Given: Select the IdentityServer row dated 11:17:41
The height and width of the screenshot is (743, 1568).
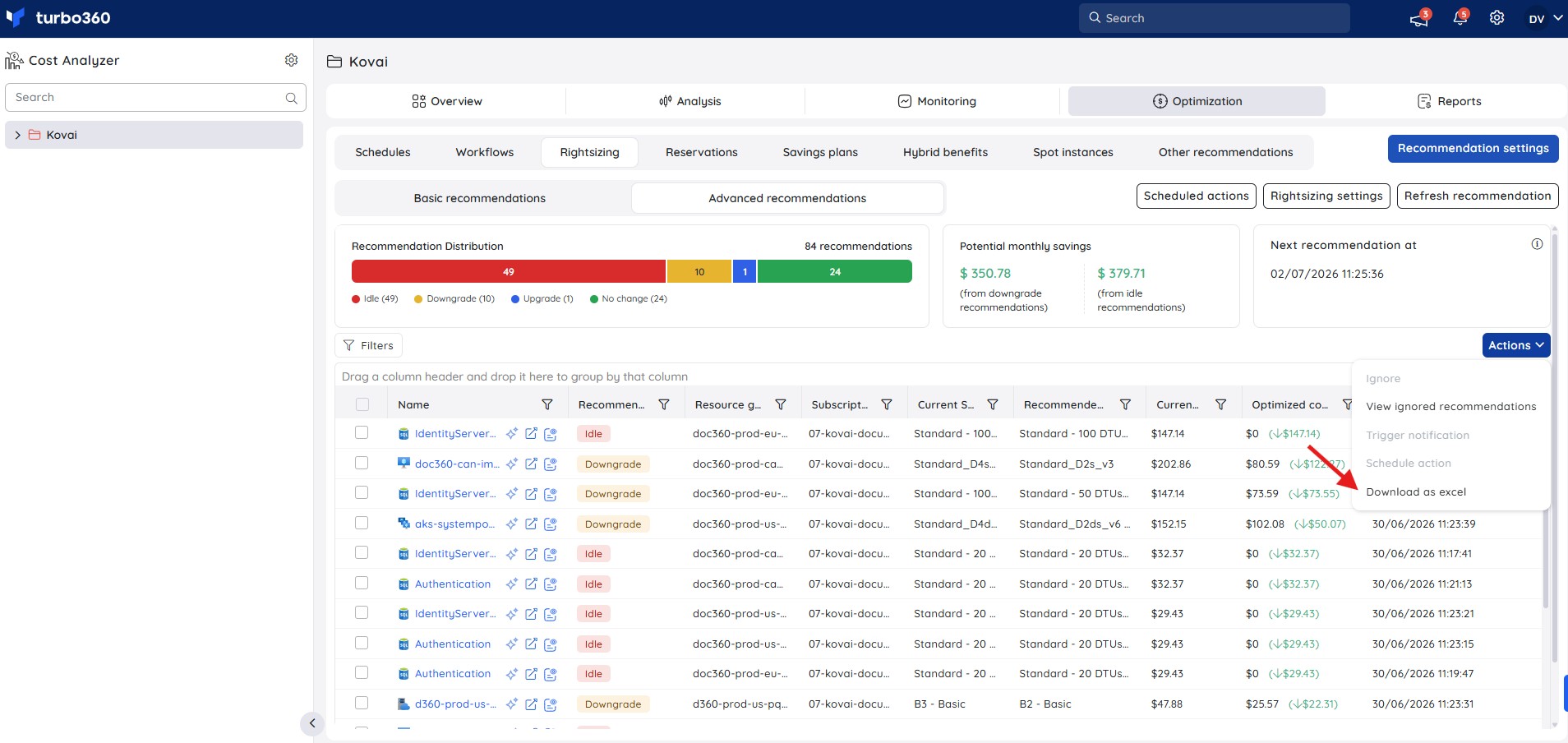Looking at the screenshot, I should pos(362,552).
